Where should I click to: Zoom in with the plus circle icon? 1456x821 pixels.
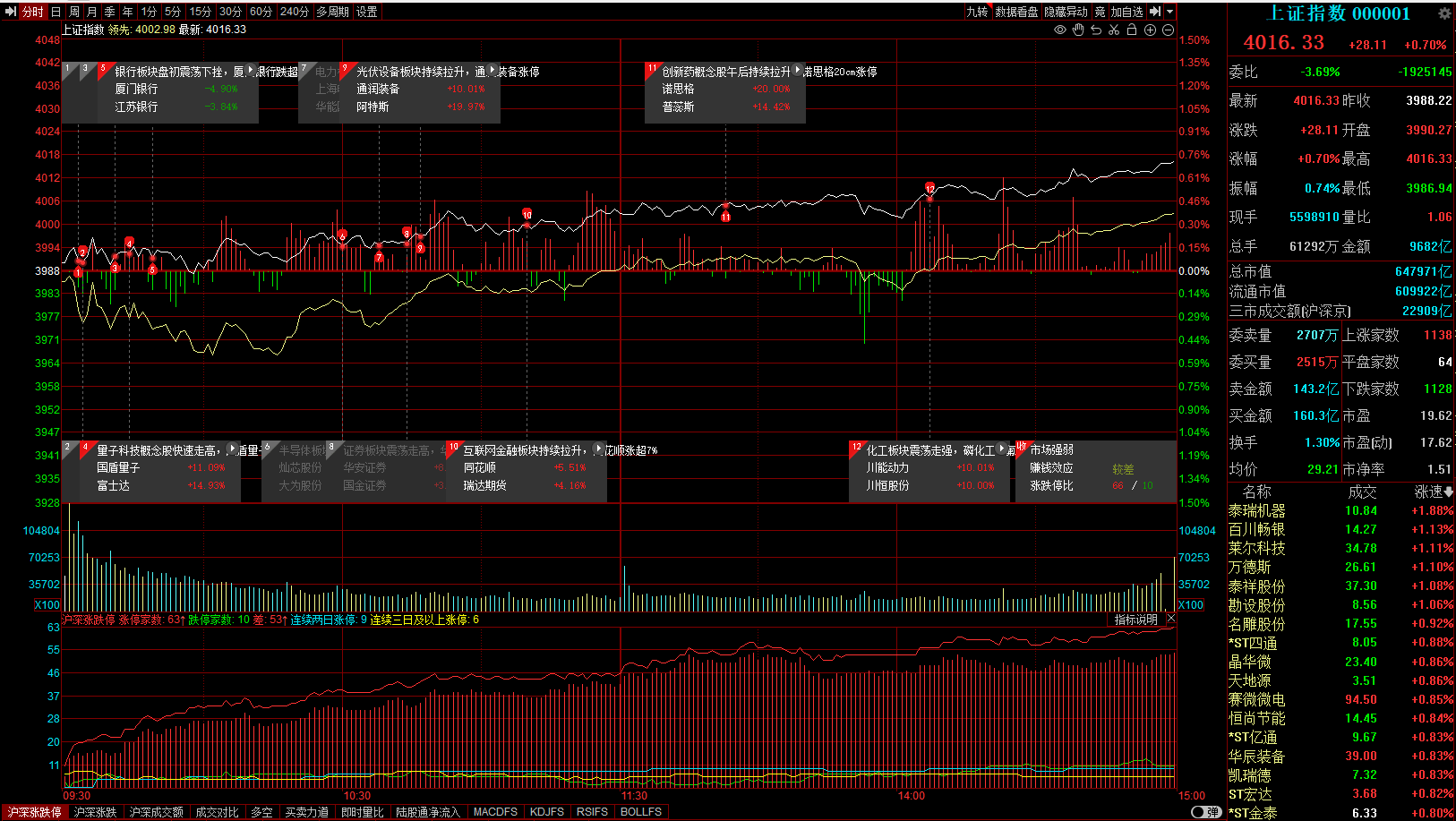[1150, 30]
